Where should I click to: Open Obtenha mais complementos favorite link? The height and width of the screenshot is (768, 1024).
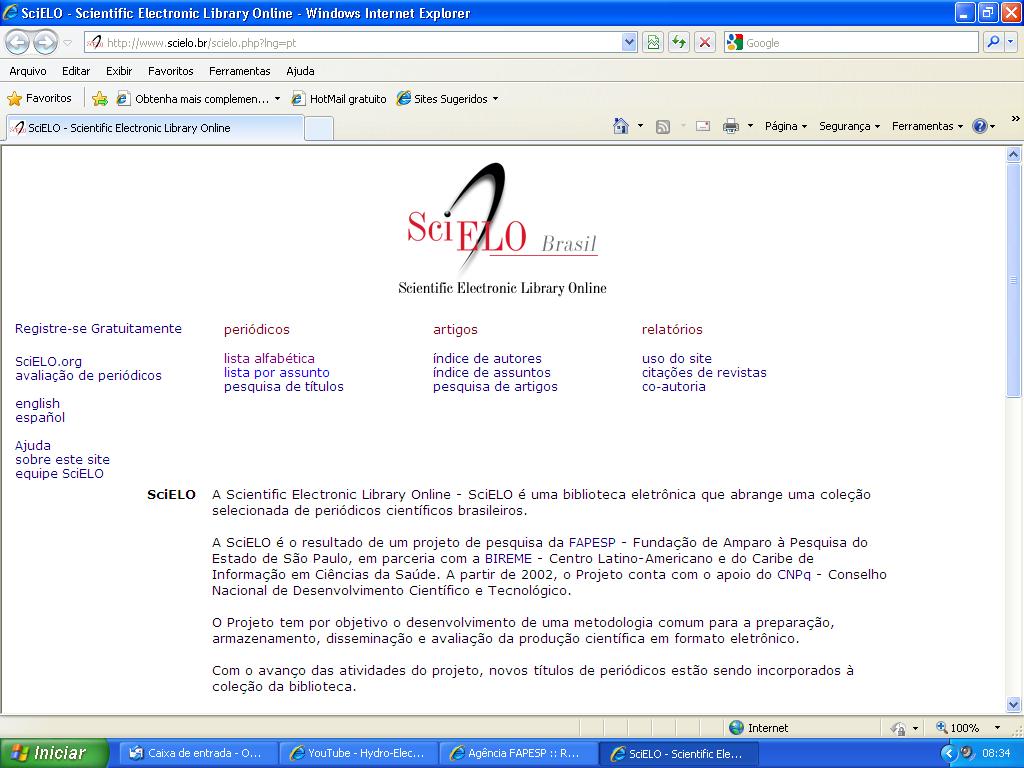click(199, 99)
